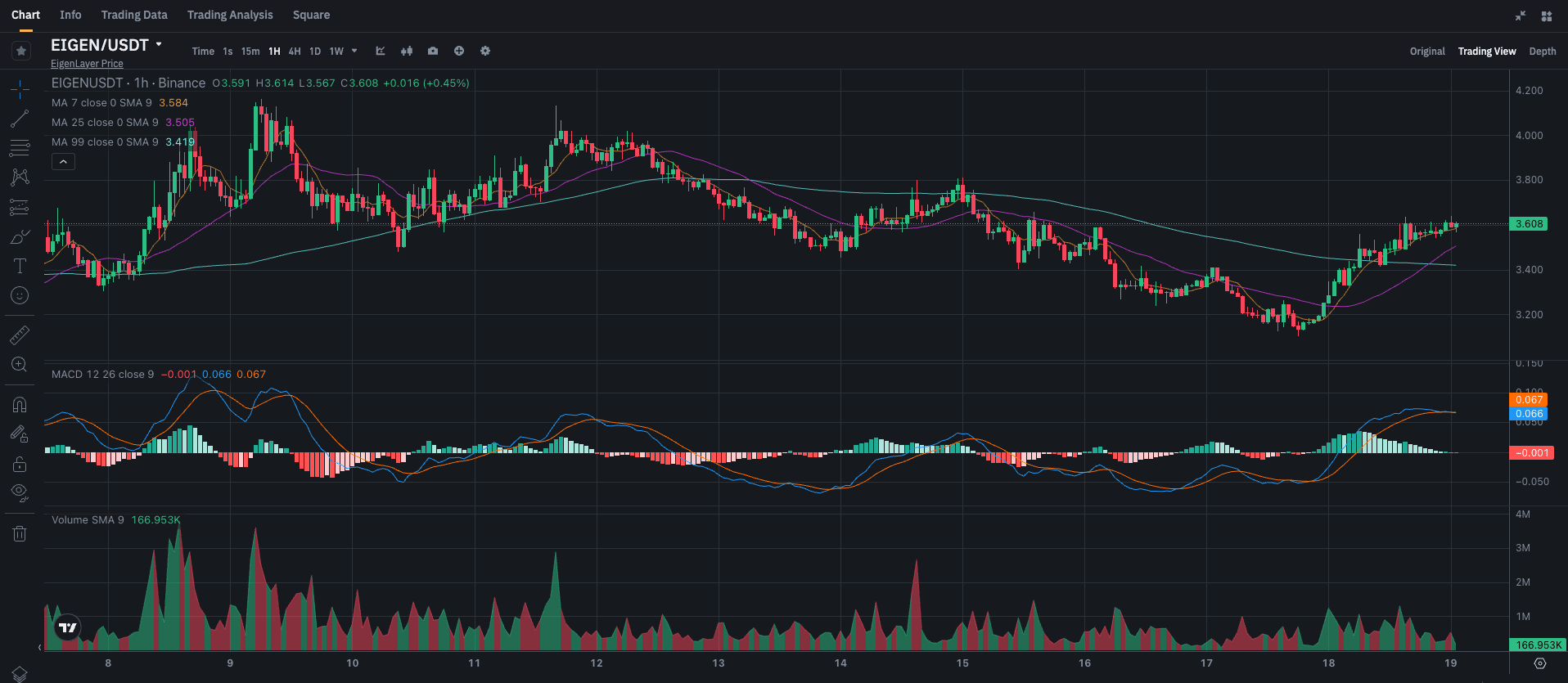Select the crosshair cursor tool

pyautogui.click(x=20, y=89)
